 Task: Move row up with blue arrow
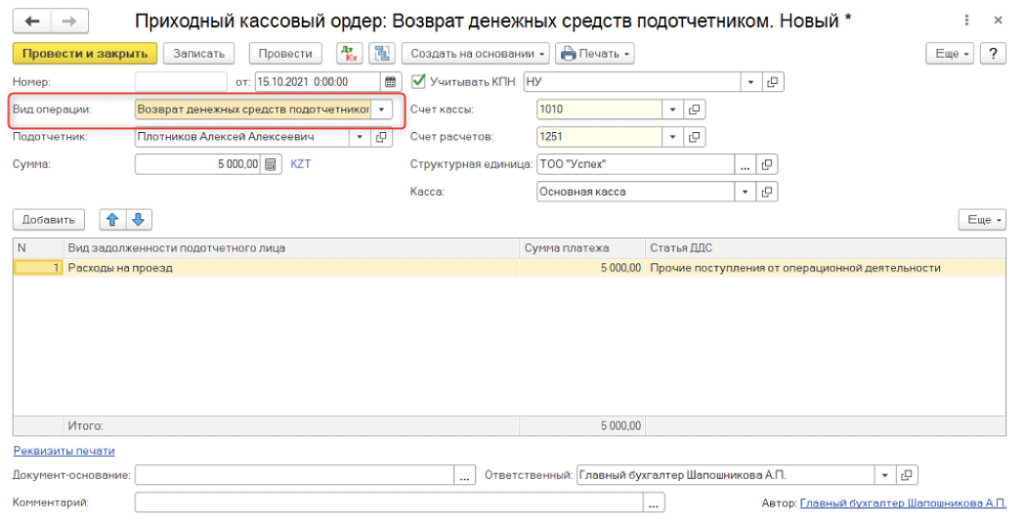coord(113,220)
